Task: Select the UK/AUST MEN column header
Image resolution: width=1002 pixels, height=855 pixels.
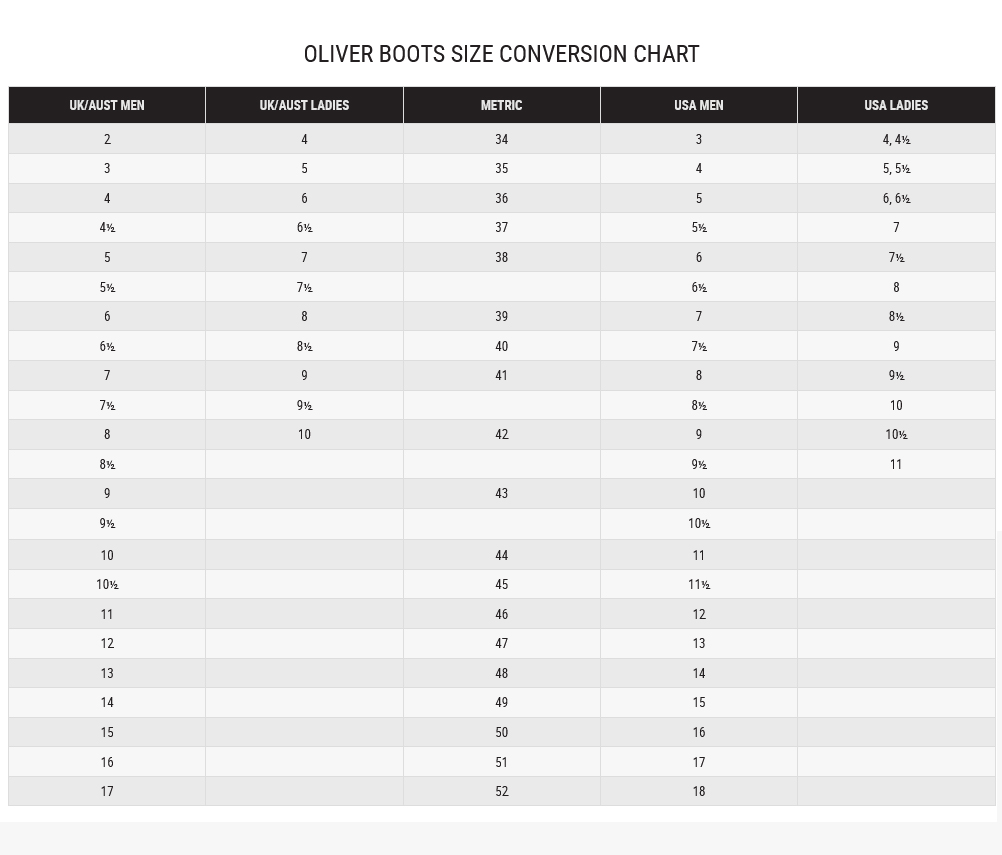Action: tap(107, 105)
